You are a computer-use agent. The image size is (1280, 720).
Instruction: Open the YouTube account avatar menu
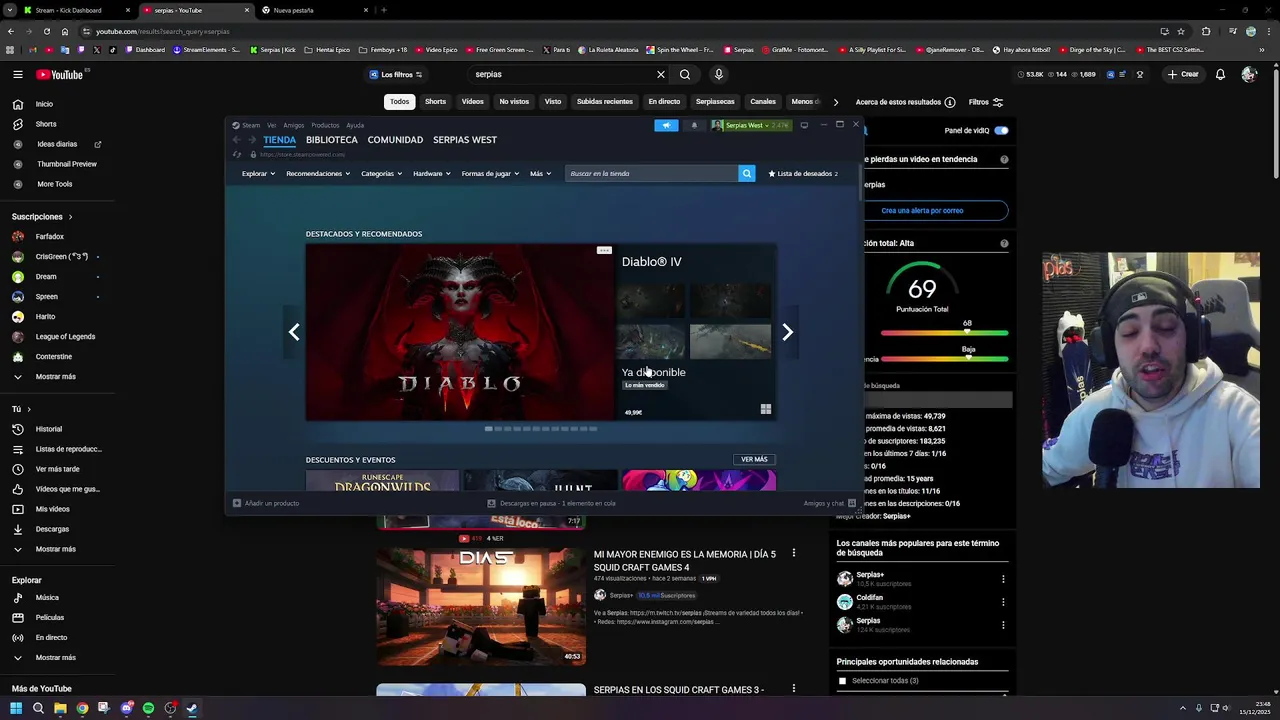(1249, 74)
